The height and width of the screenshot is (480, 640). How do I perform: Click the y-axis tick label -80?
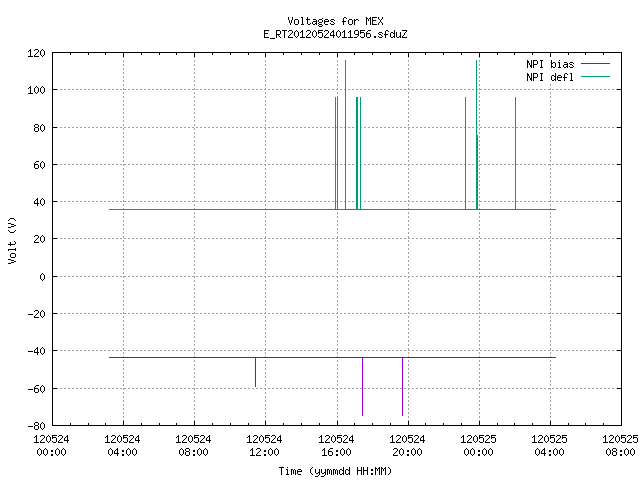pos(36,426)
